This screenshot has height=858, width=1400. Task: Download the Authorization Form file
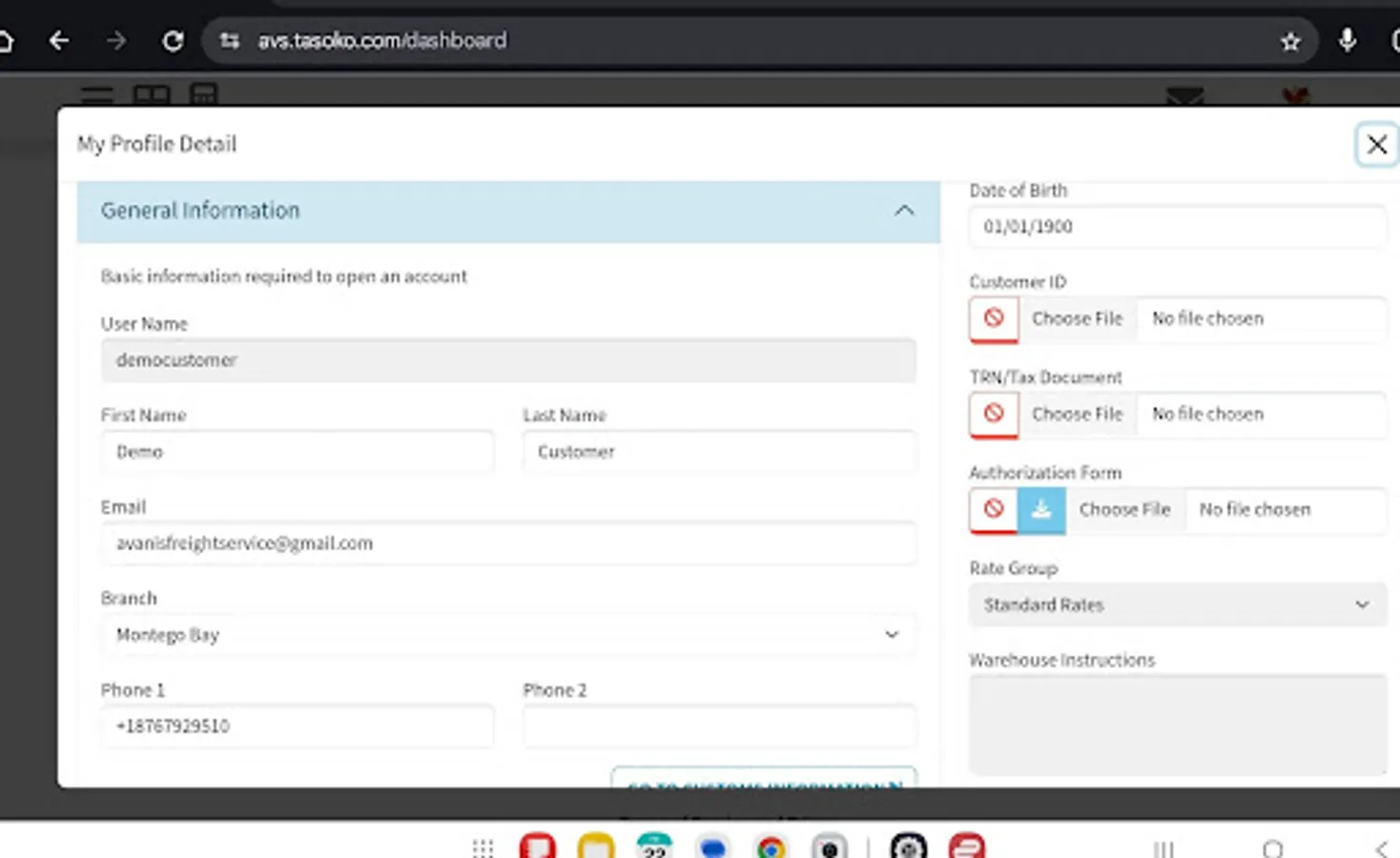[x=1041, y=510]
